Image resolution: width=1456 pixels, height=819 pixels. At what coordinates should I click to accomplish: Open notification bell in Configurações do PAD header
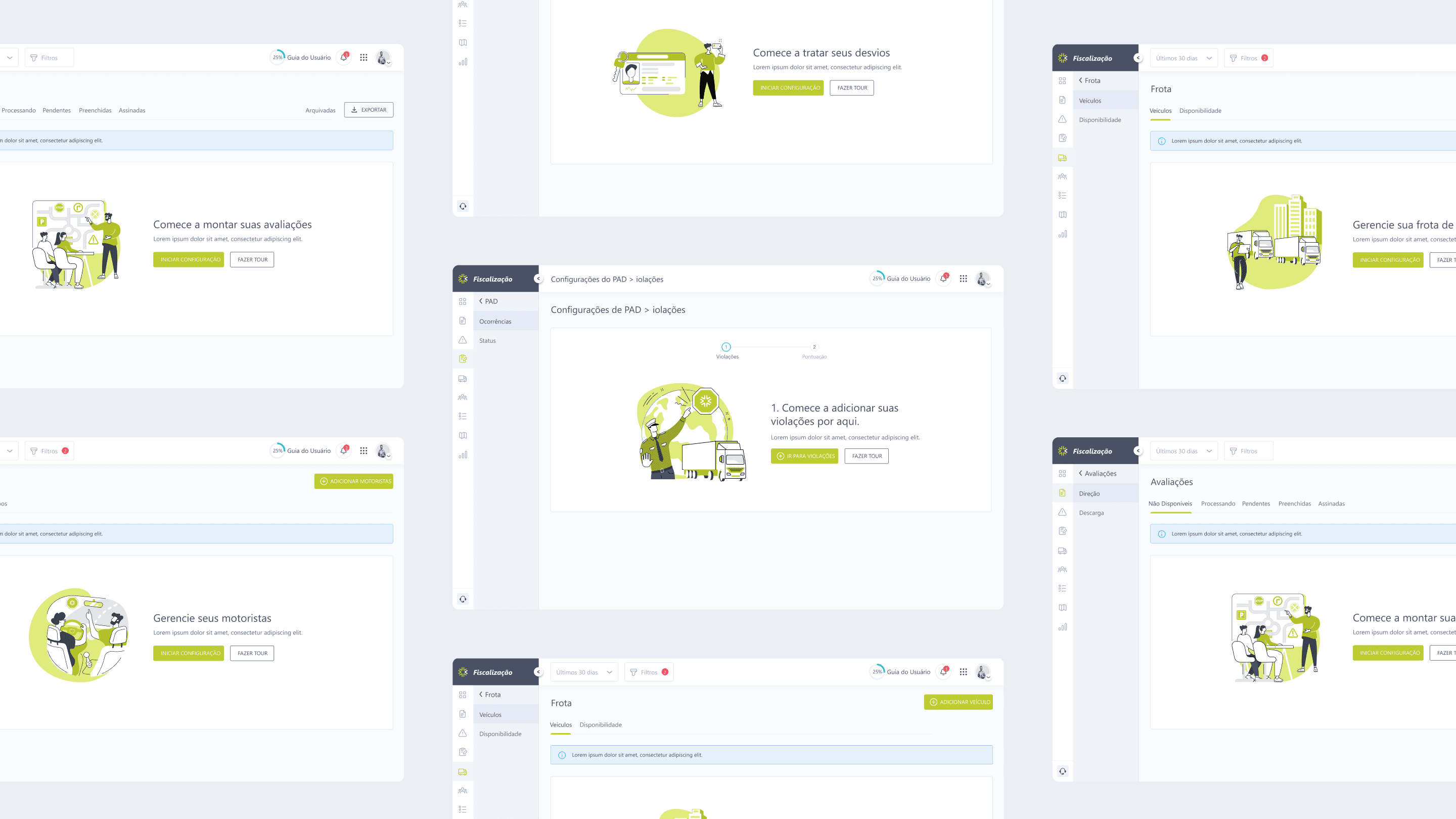pyautogui.click(x=943, y=278)
